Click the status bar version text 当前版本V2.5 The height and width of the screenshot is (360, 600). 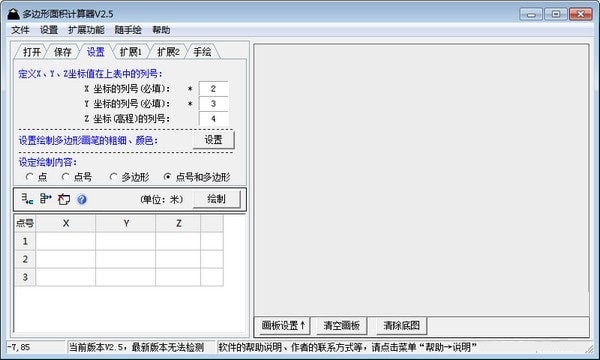(x=99, y=347)
